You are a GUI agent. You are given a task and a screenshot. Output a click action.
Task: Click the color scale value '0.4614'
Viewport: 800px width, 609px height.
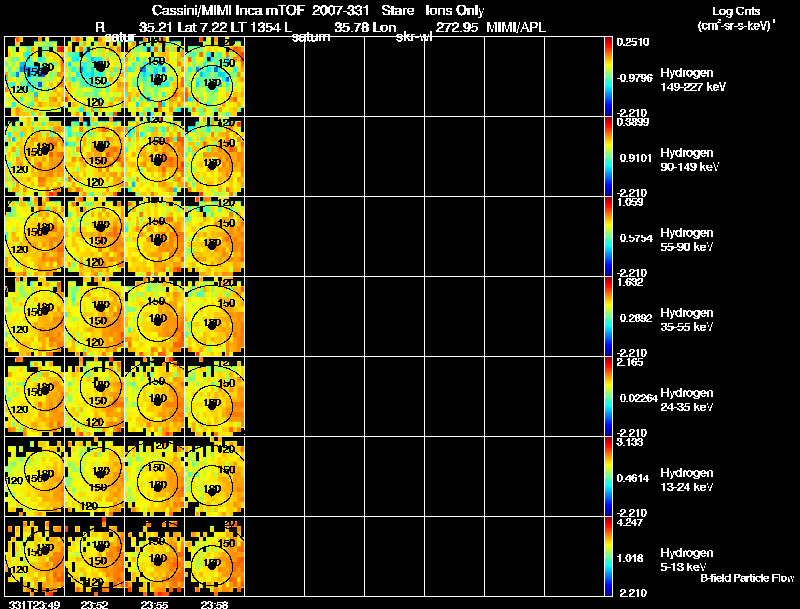click(x=633, y=478)
